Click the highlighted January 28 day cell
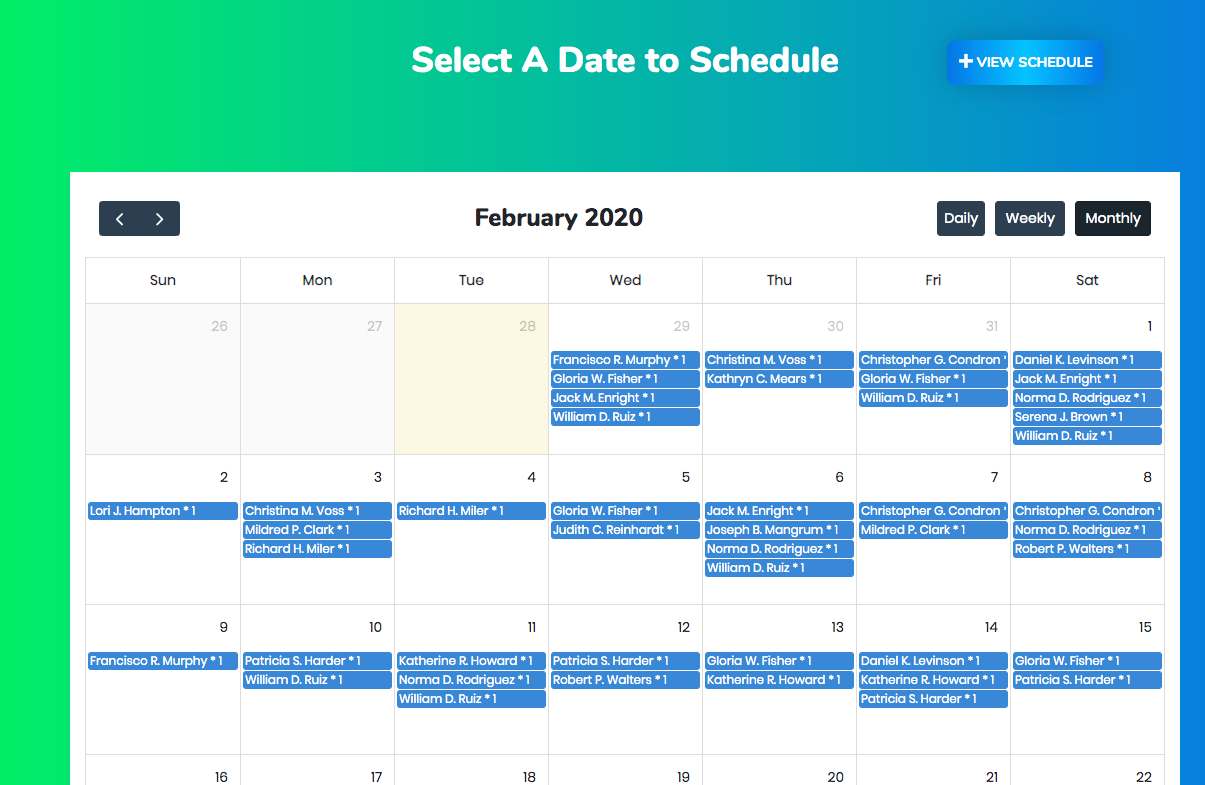The height and width of the screenshot is (785, 1205). coord(471,390)
